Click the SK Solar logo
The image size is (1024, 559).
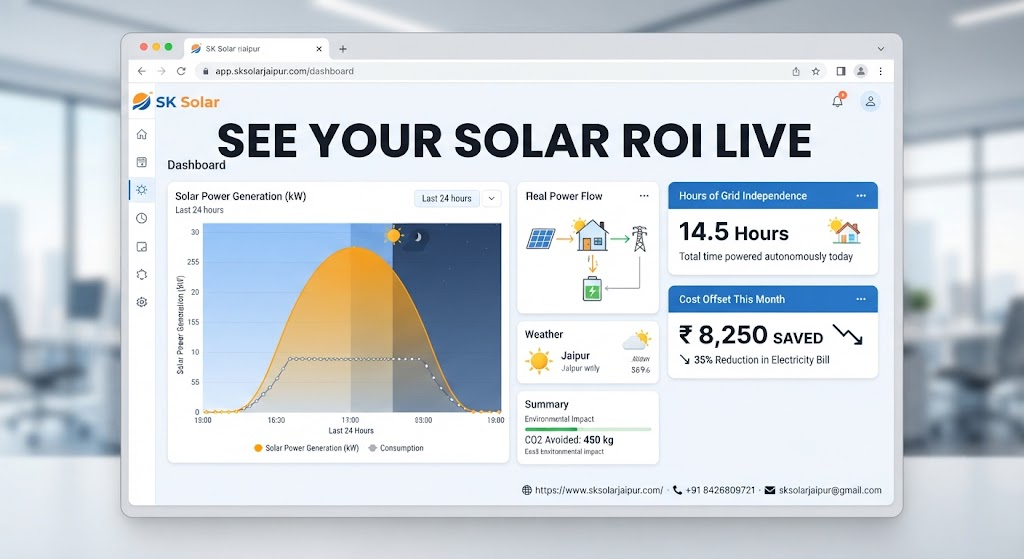(x=175, y=102)
